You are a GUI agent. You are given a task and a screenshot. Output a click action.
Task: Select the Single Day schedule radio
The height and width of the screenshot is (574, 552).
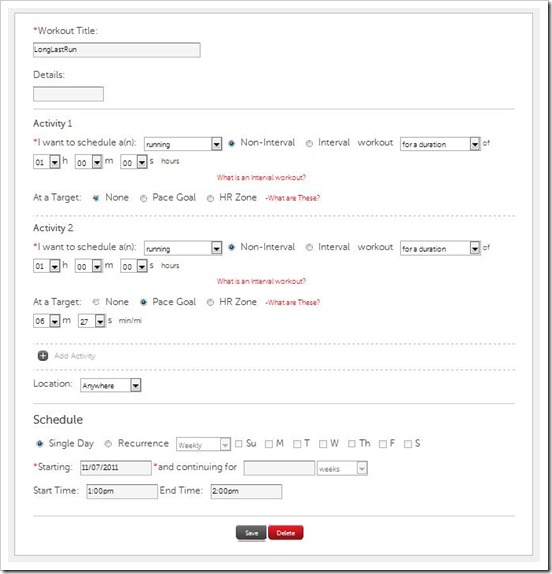click(x=40, y=444)
